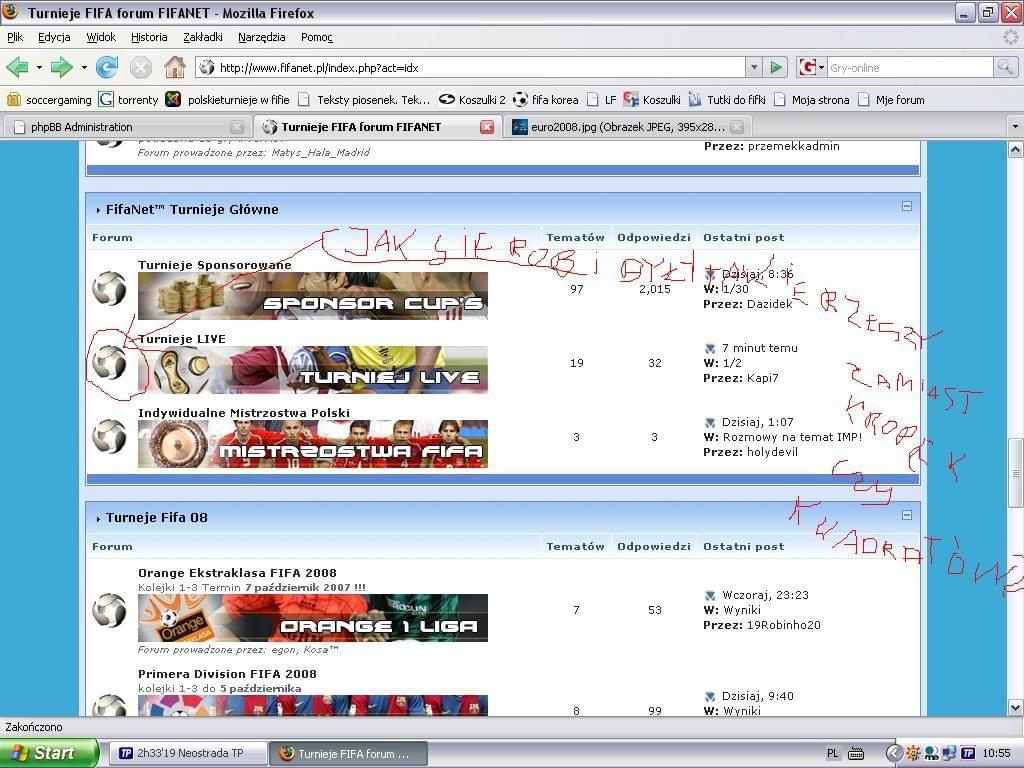The image size is (1024, 768).
Task: Click the browser Back arrow button
Action: (x=17, y=67)
